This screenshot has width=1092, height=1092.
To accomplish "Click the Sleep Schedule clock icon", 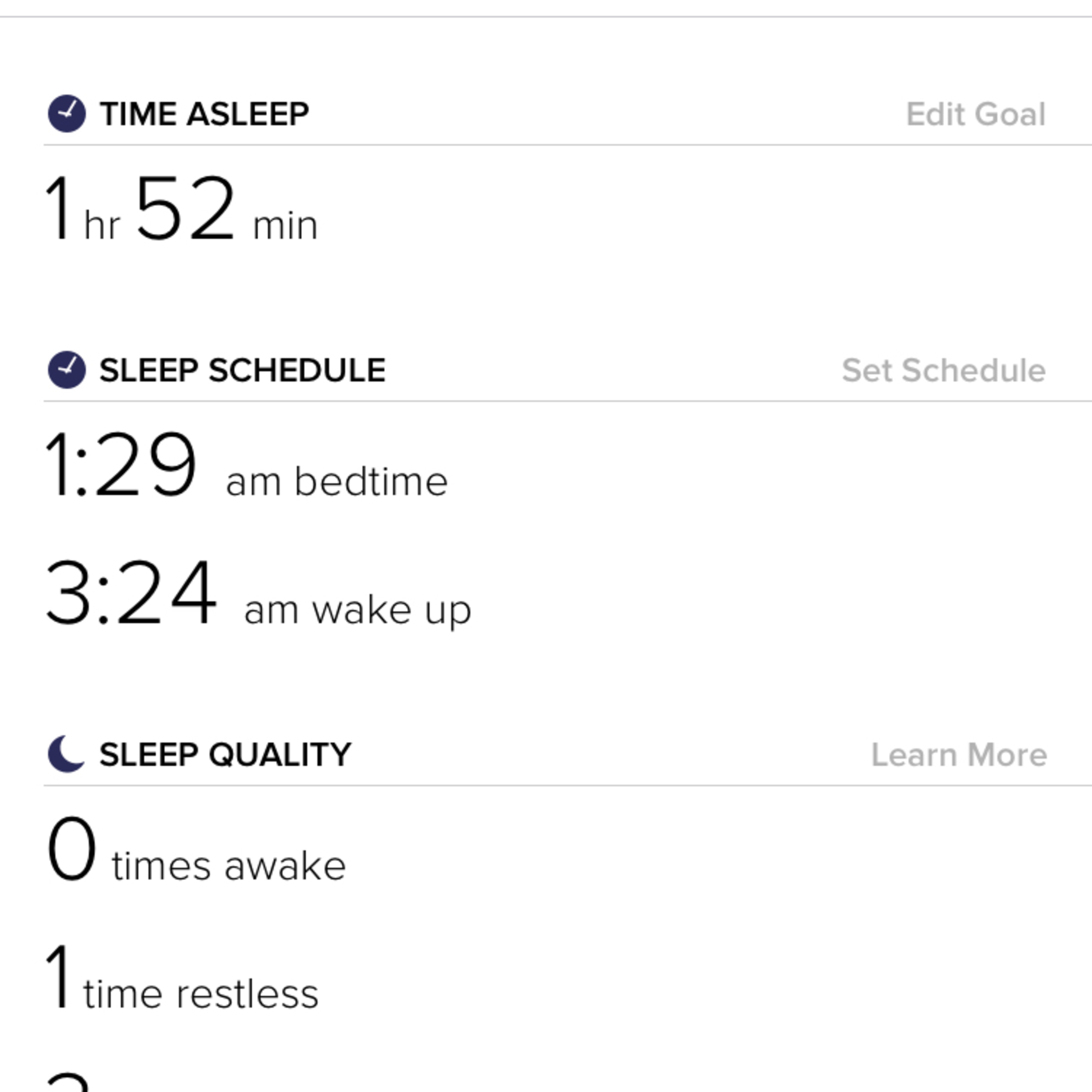I will (x=67, y=370).
